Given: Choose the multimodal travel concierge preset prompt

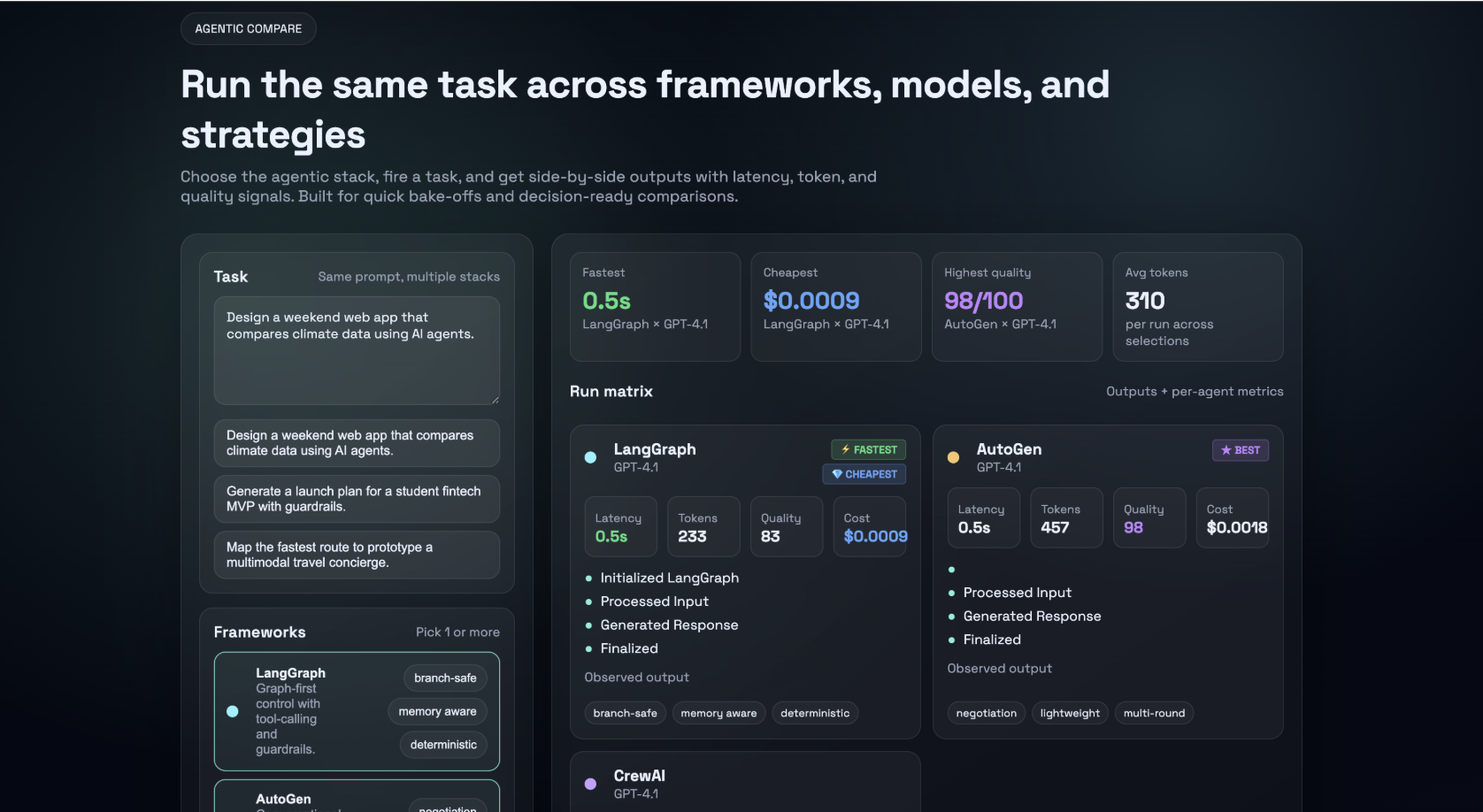Looking at the screenshot, I should tap(357, 555).
